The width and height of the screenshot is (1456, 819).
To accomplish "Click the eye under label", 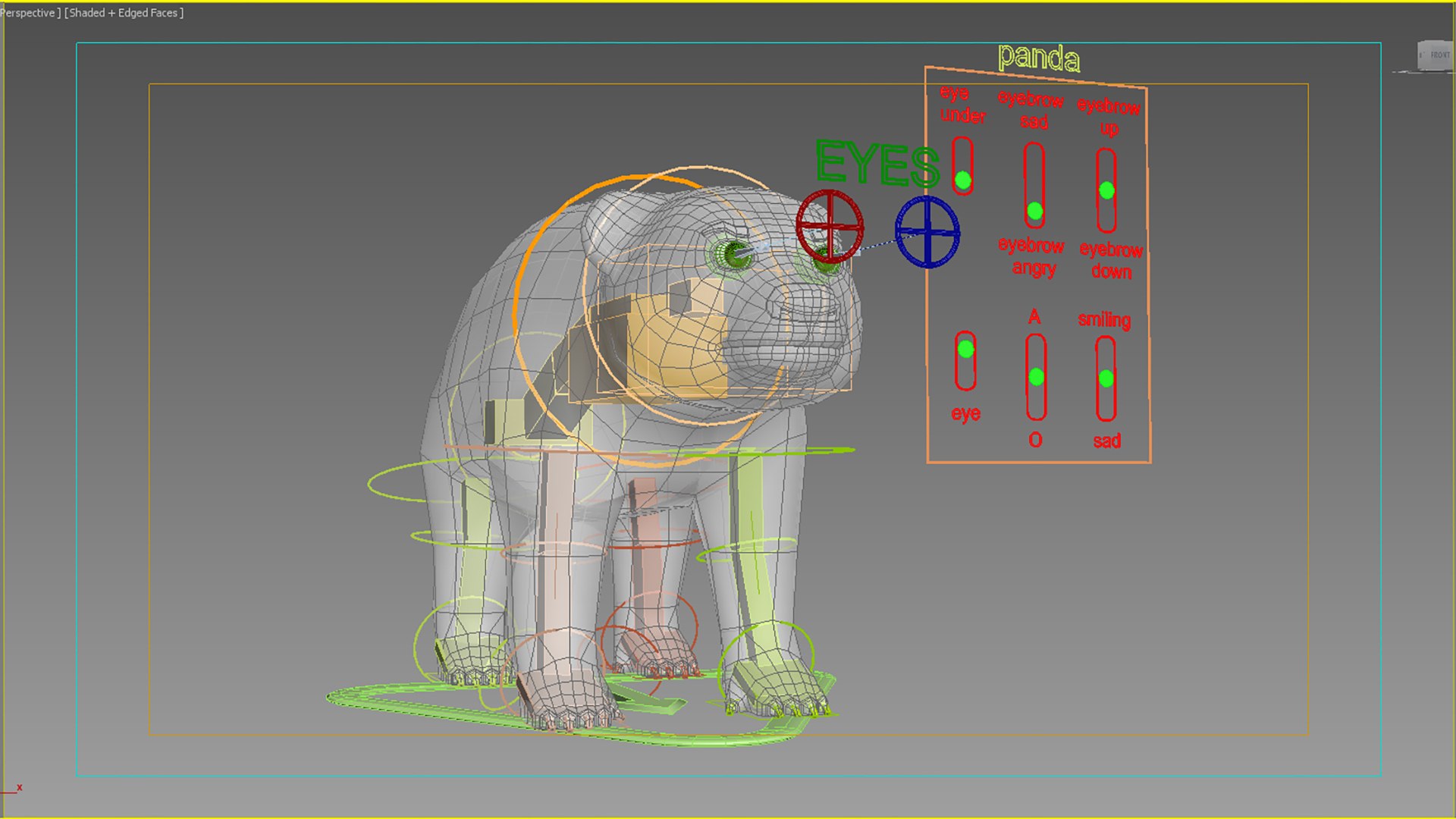I will coord(962,105).
